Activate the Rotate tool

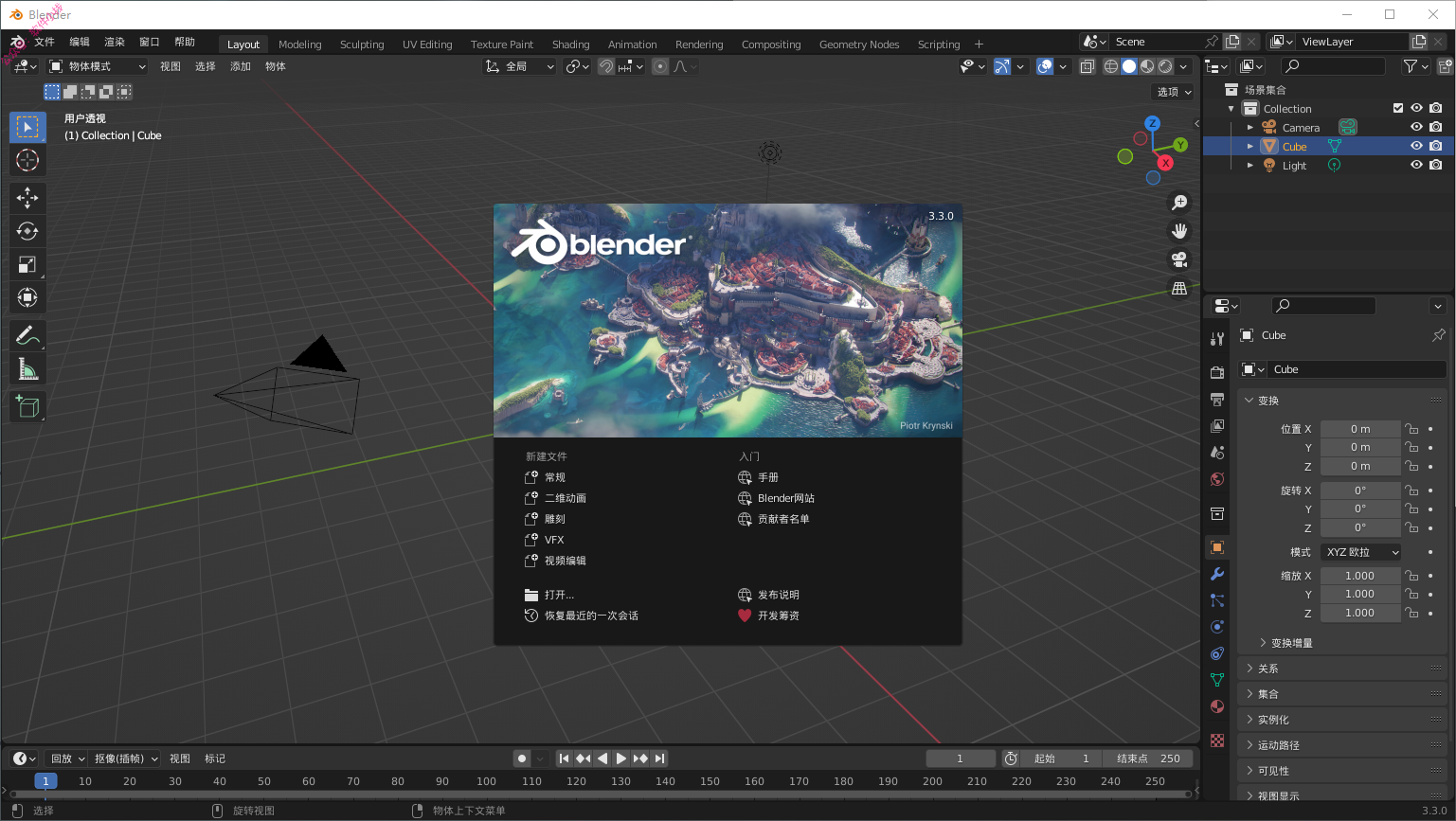coord(27,231)
